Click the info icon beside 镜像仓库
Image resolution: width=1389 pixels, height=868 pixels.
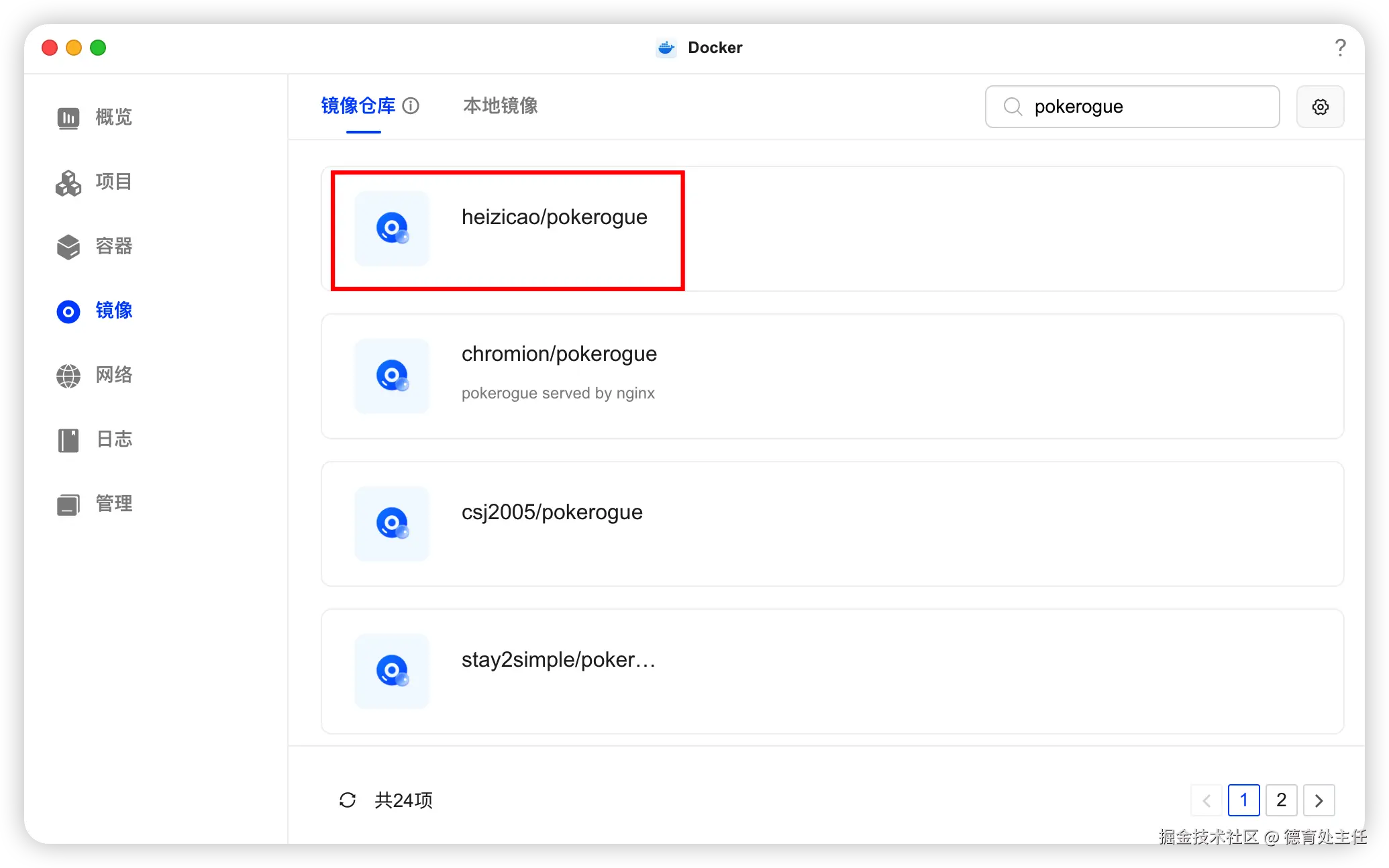click(x=411, y=106)
